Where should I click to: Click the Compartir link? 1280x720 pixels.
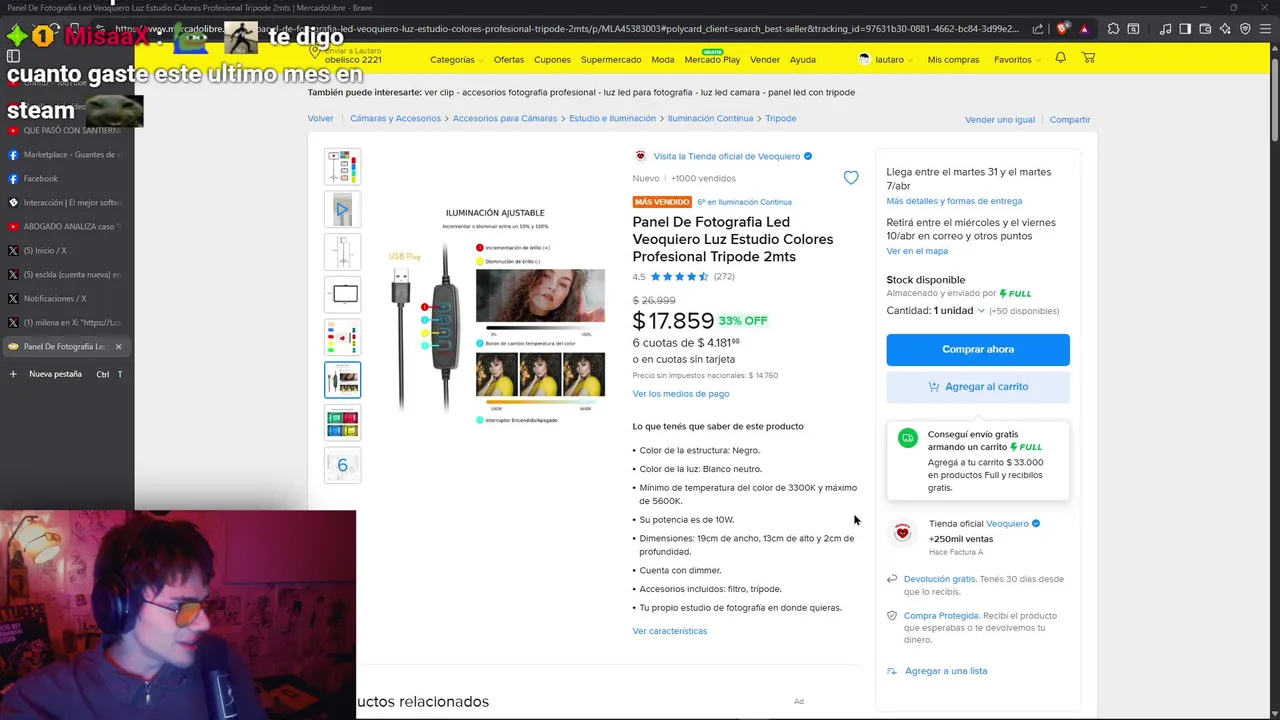coord(1070,119)
